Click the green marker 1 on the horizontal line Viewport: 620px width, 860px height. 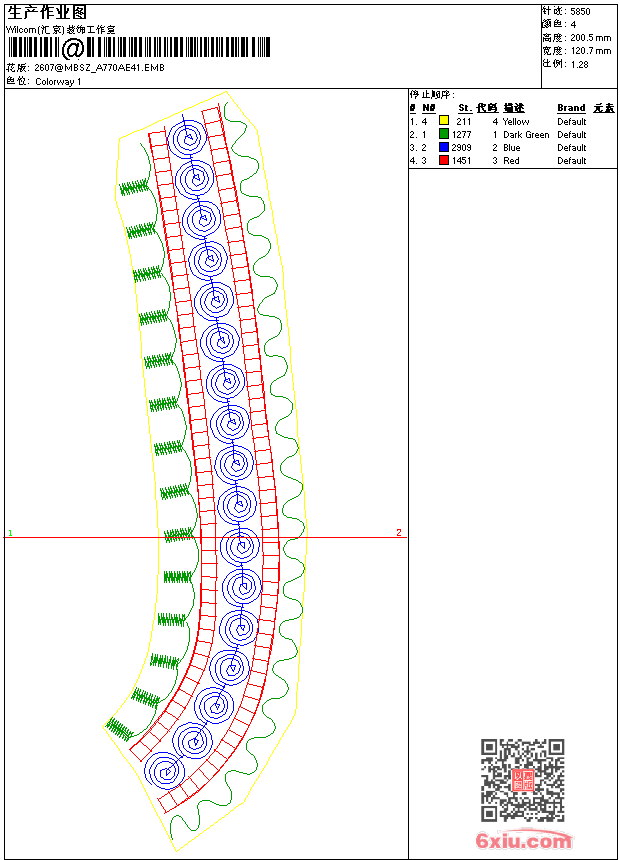coord(10,533)
